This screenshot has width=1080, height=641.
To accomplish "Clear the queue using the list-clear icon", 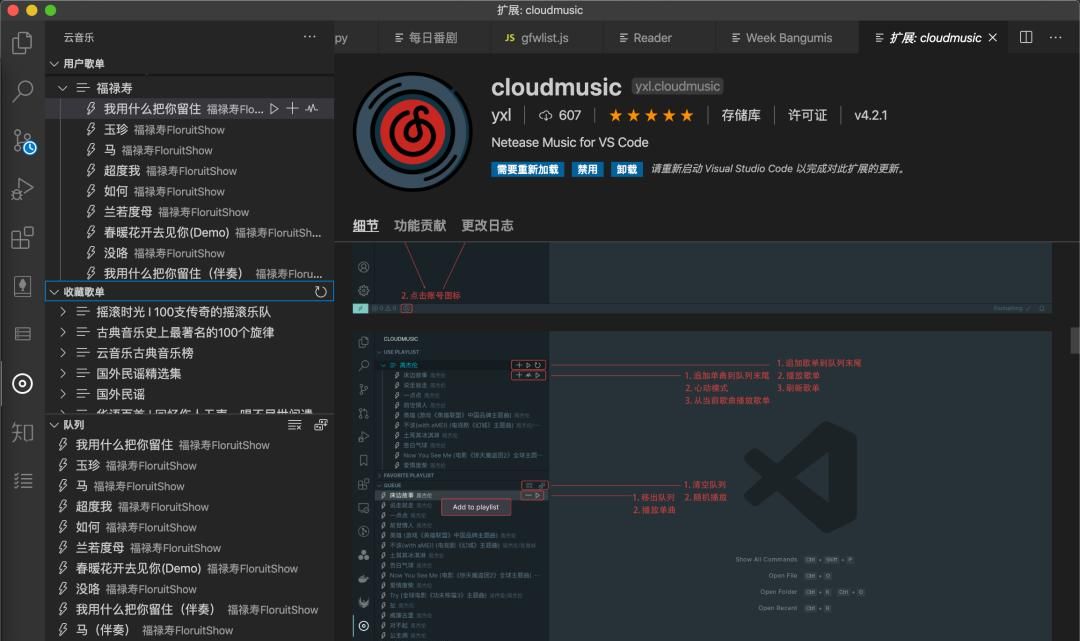I will coord(295,424).
